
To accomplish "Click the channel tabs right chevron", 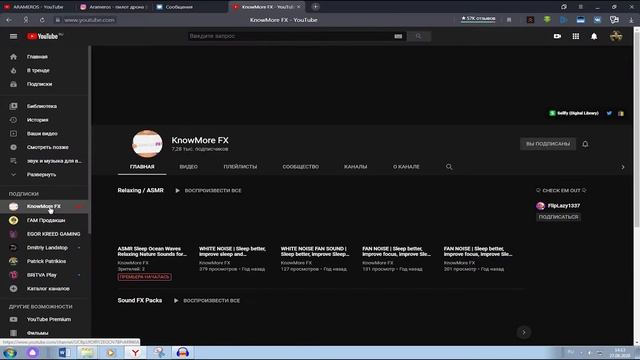I will pyautogui.click(x=622, y=167).
